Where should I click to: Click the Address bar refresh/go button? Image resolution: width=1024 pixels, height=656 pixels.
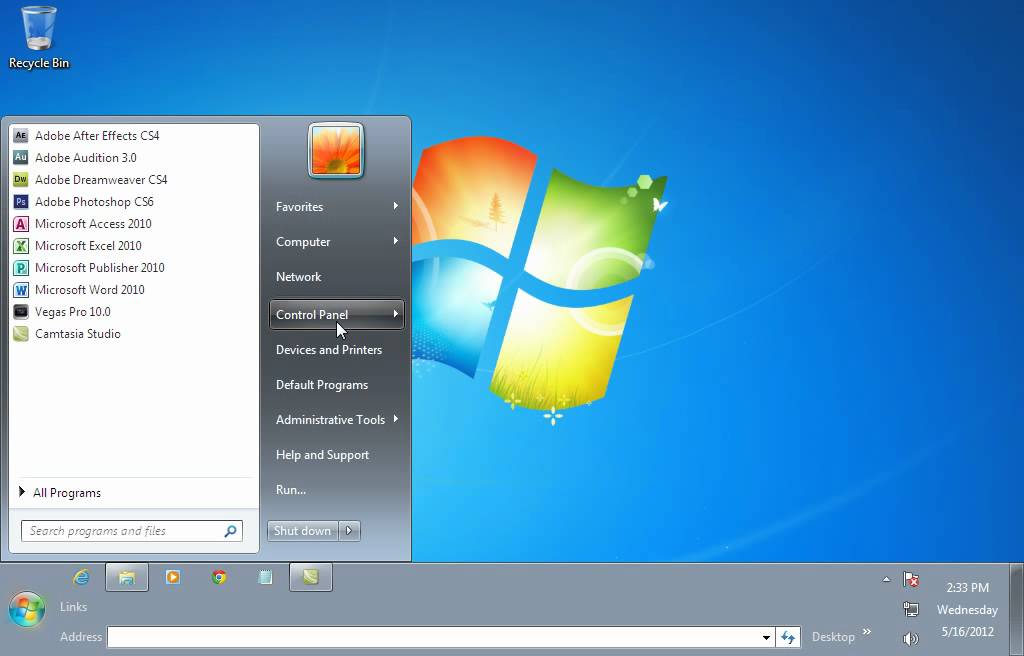pyautogui.click(x=788, y=637)
